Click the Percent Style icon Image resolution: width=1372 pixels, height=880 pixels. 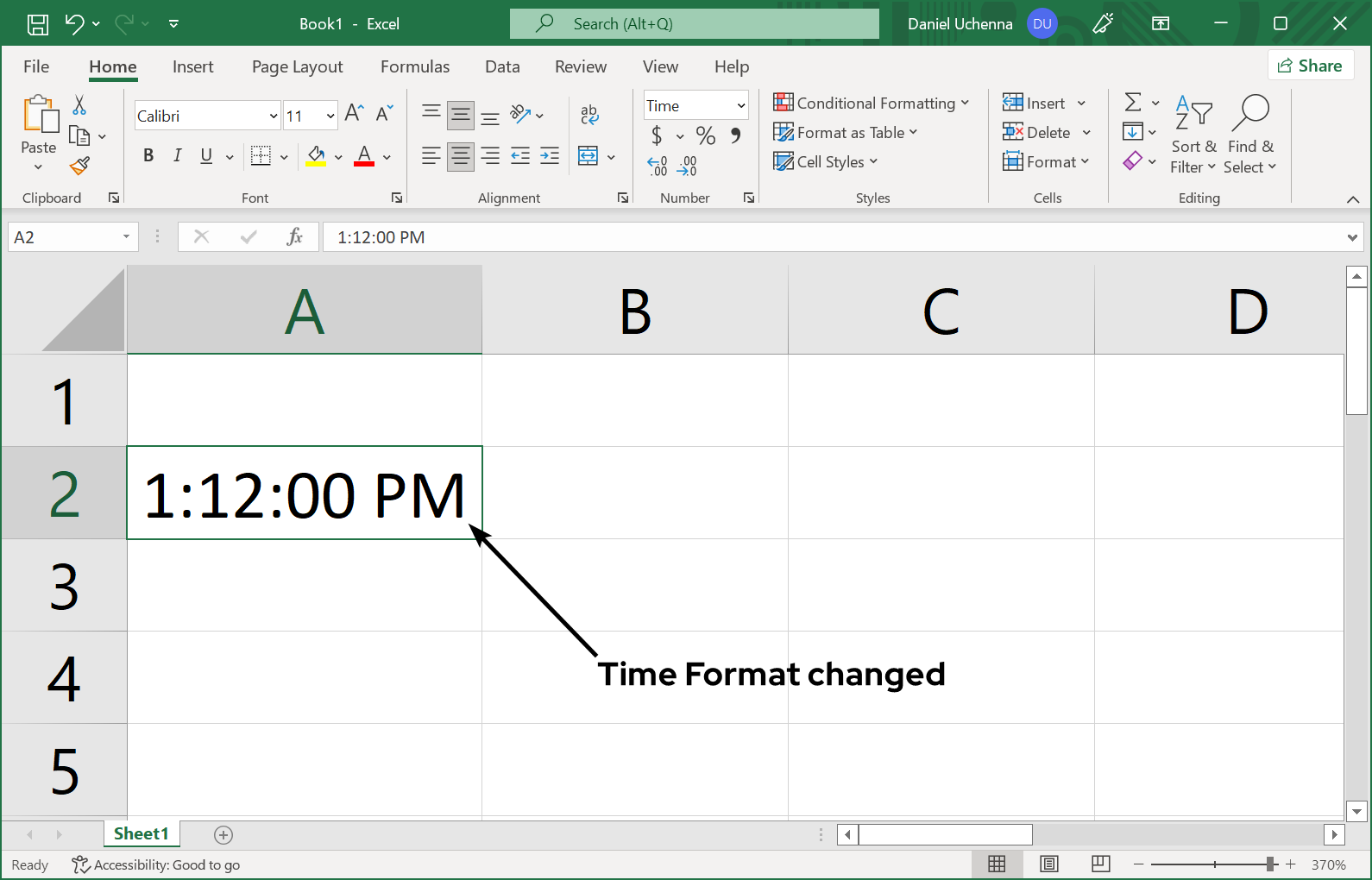(705, 135)
